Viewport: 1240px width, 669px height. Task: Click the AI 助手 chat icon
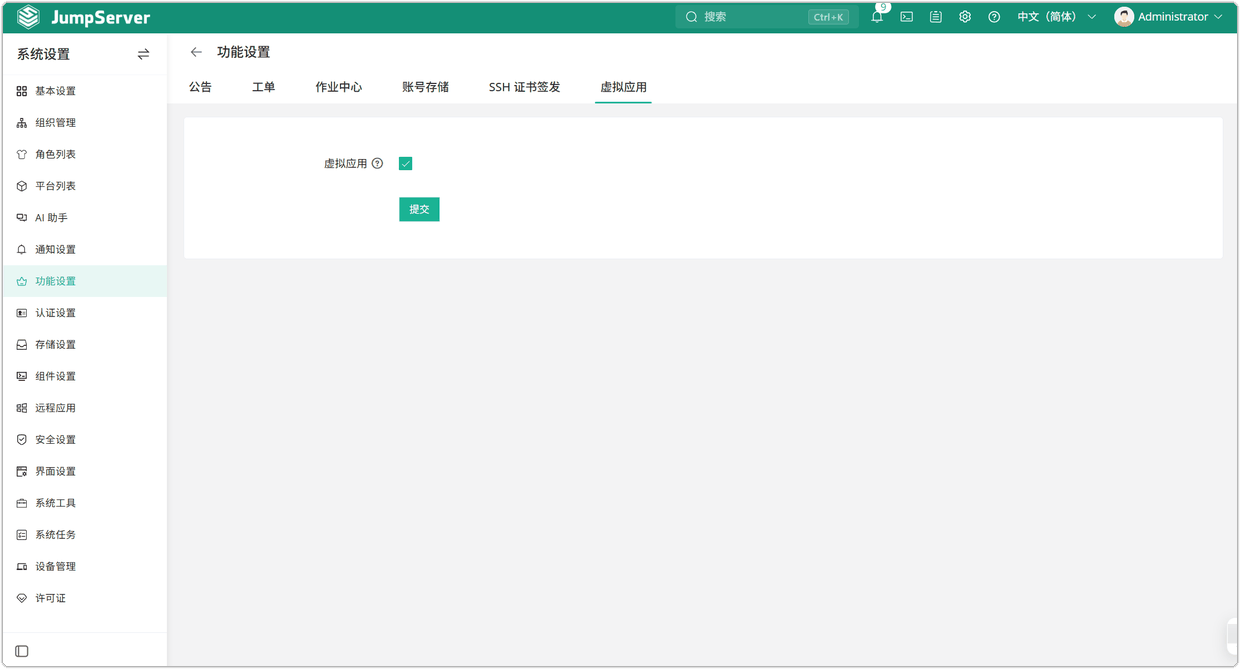(22, 218)
